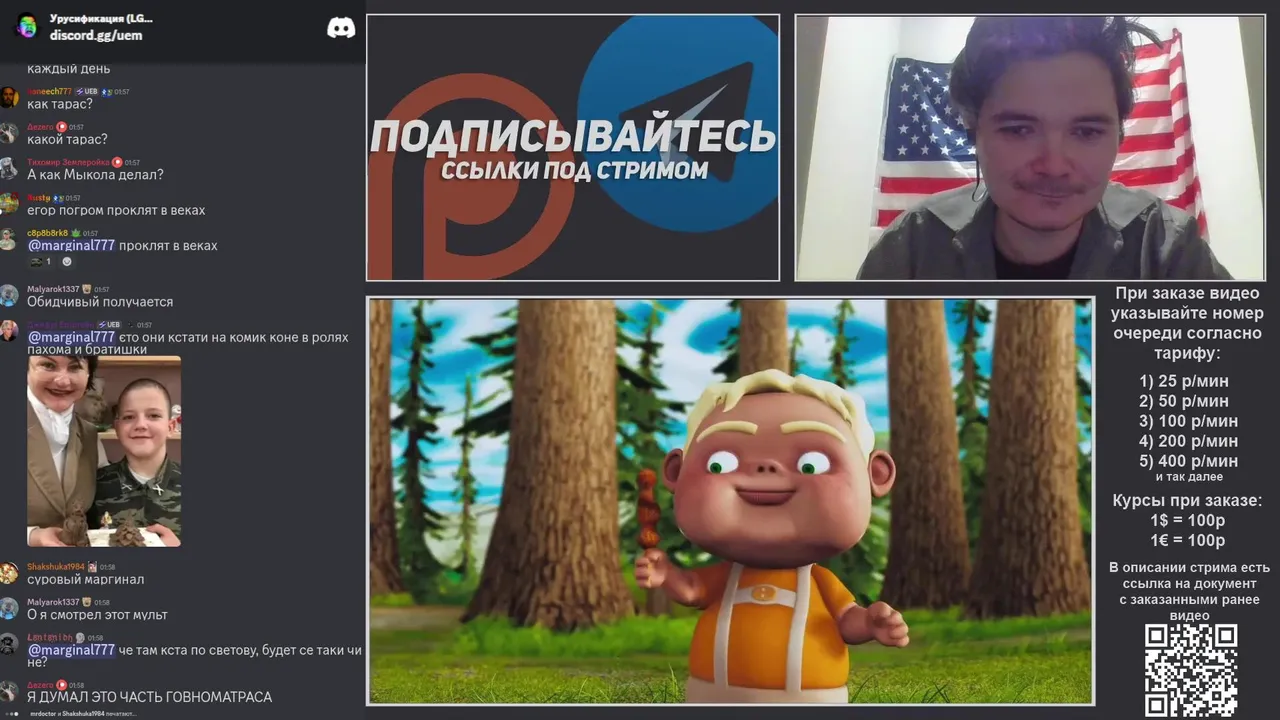
Task: Click tariff line '3) 100 р/мин'
Action: point(1188,421)
